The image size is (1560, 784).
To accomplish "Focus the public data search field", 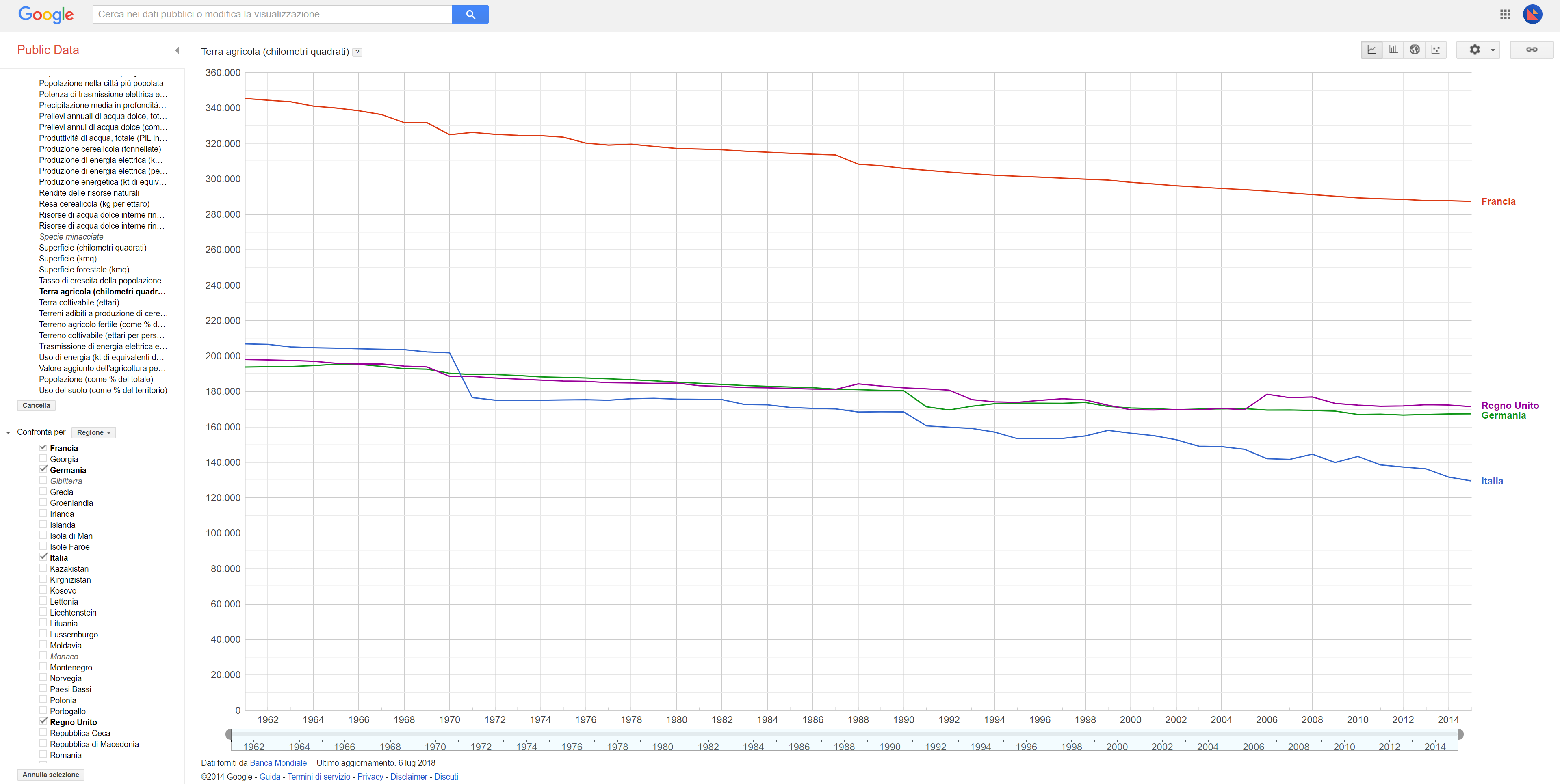I will 273,15.
